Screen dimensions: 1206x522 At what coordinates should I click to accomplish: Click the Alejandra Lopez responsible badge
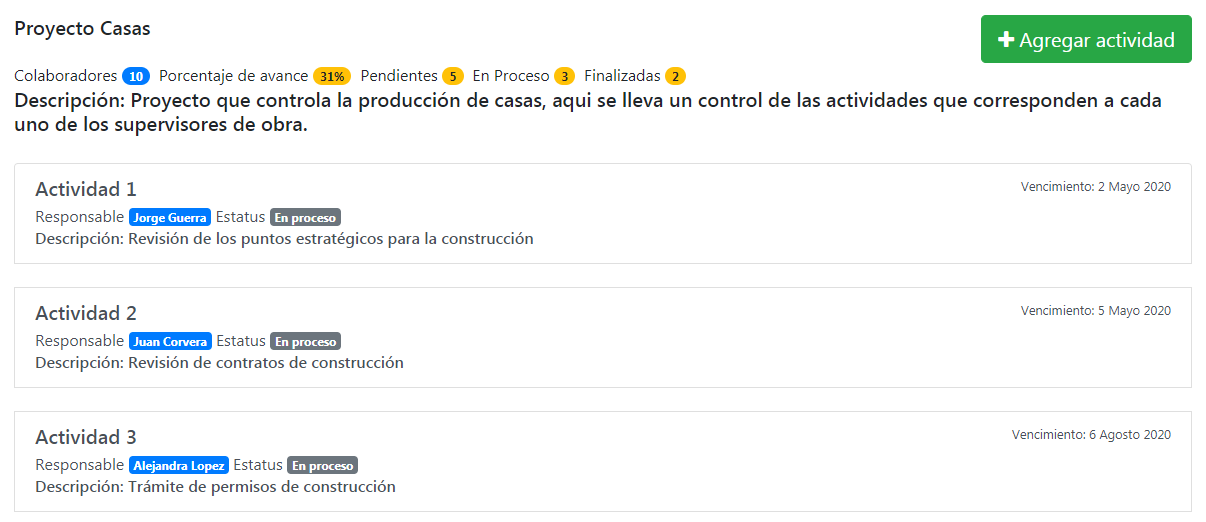(x=179, y=465)
